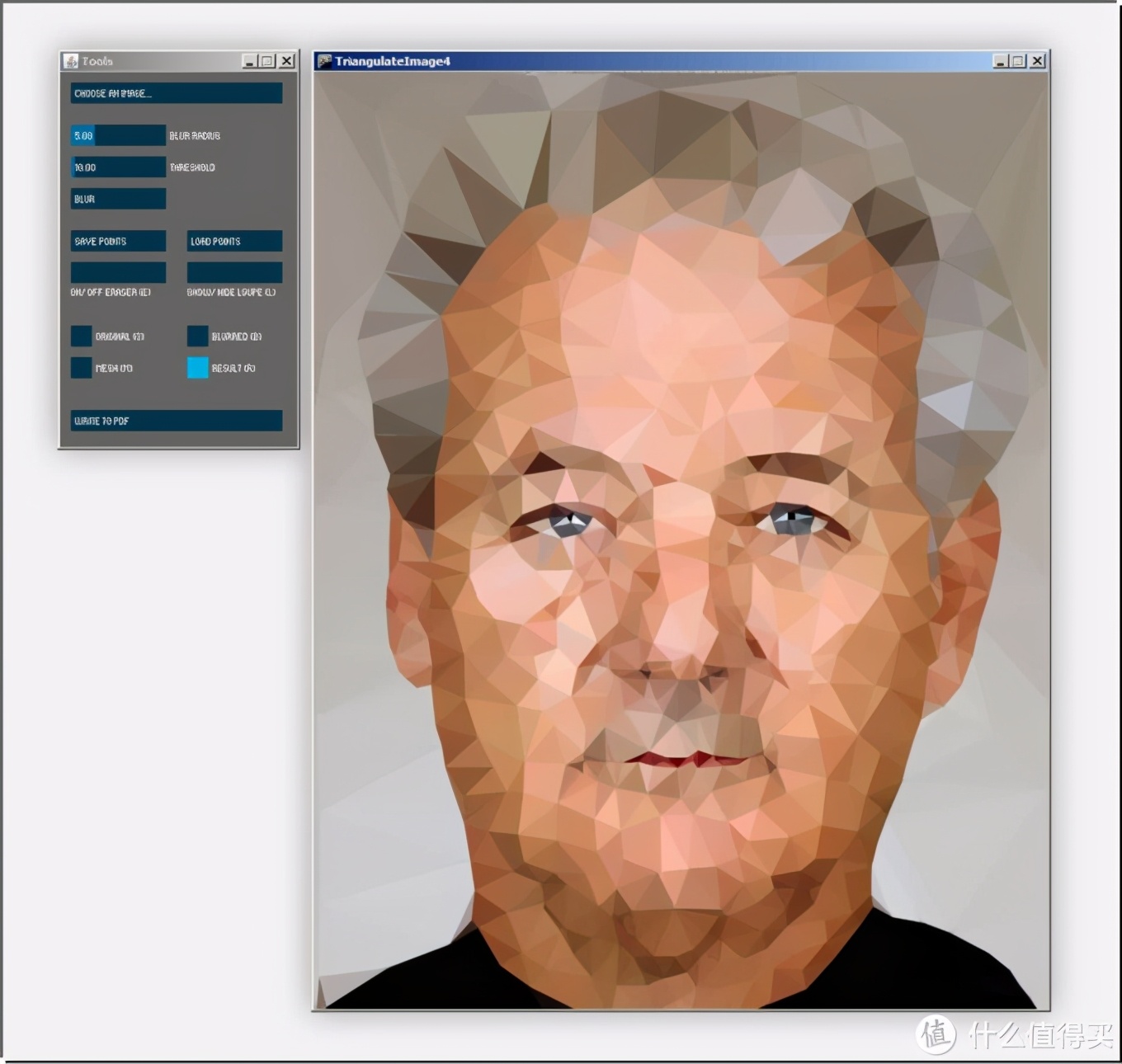Toggle the On/Off Eraser bar
The width and height of the screenshot is (1122, 1064).
point(118,272)
